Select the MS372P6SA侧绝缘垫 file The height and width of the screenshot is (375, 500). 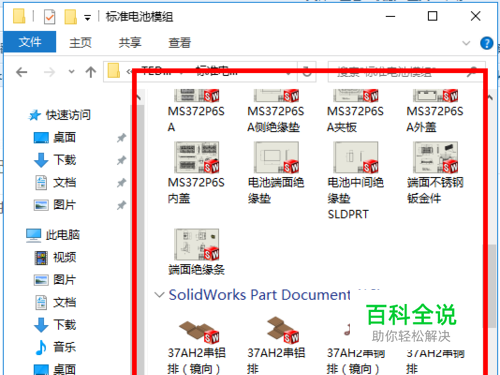(x=276, y=111)
